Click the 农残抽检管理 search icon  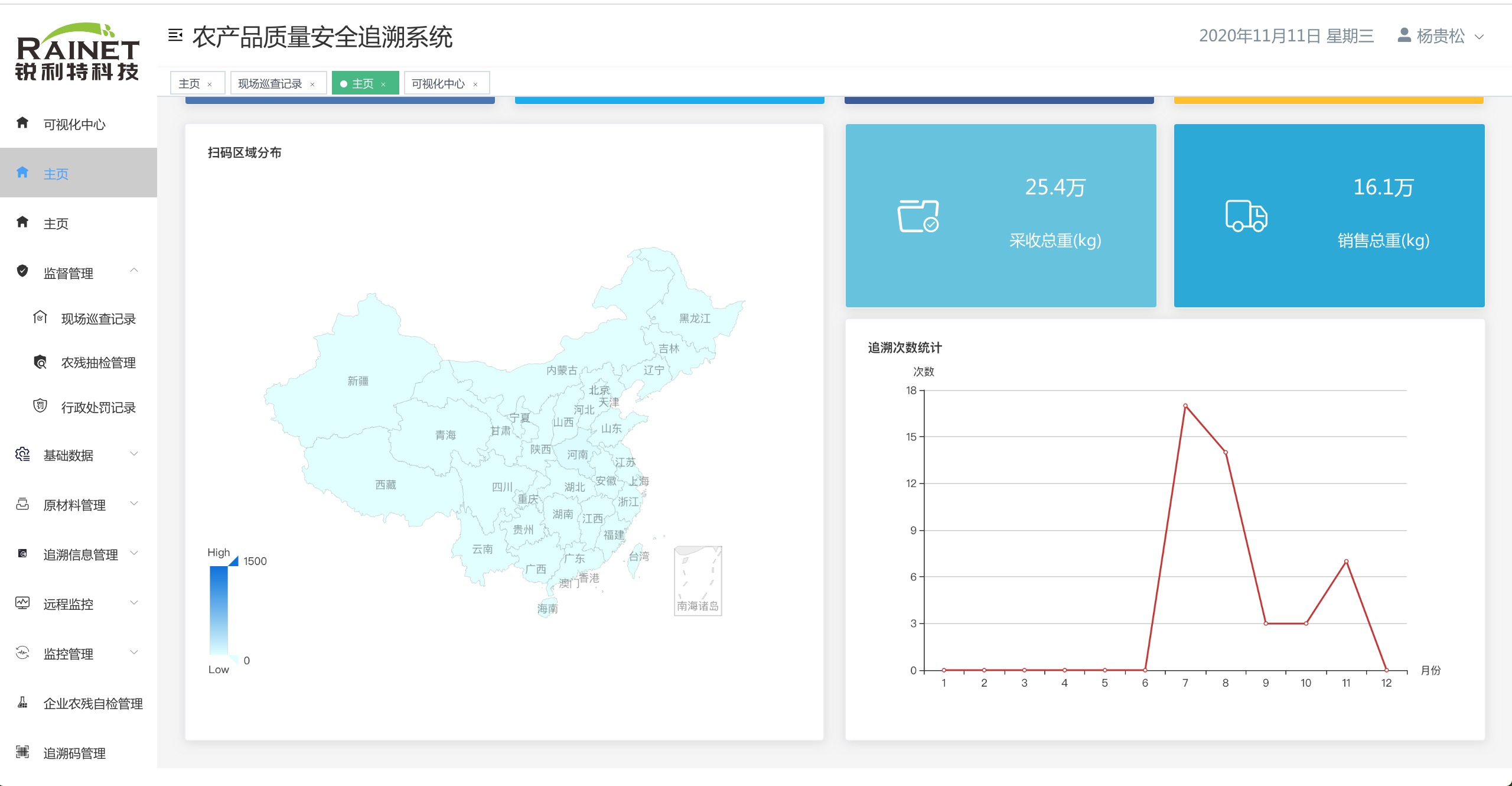pyautogui.click(x=40, y=362)
